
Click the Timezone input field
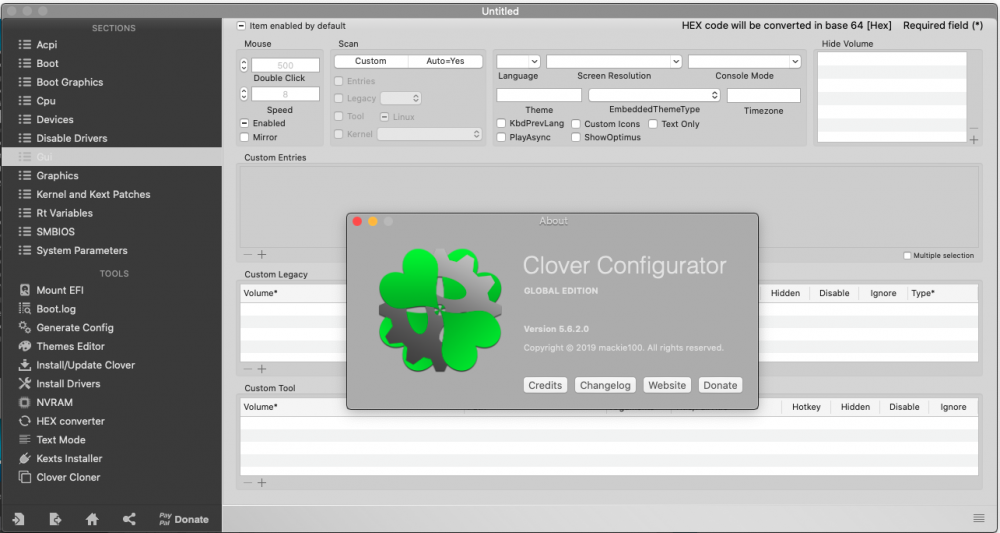[x=763, y=95]
